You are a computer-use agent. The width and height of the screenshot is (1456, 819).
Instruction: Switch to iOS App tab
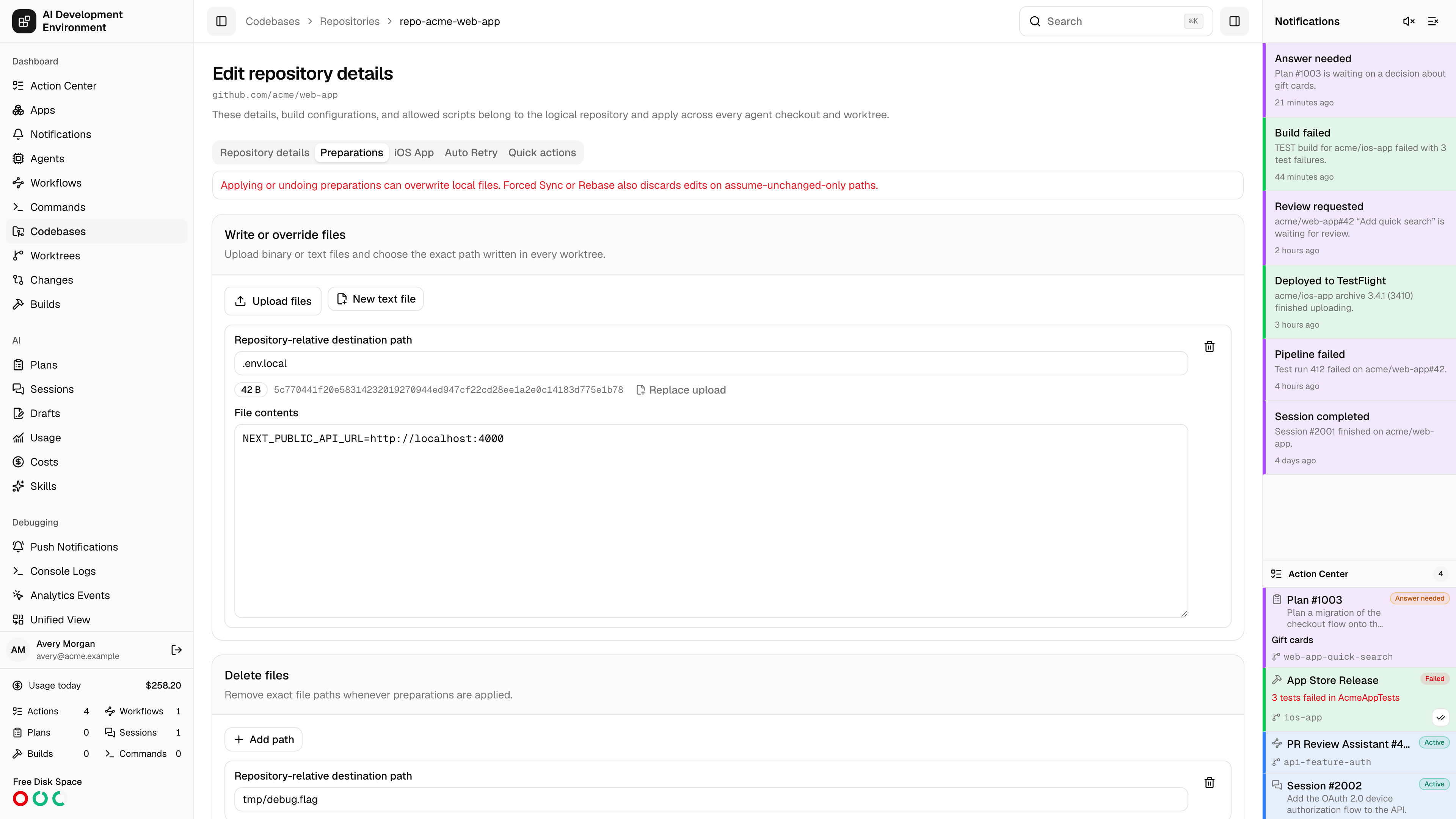point(414,152)
